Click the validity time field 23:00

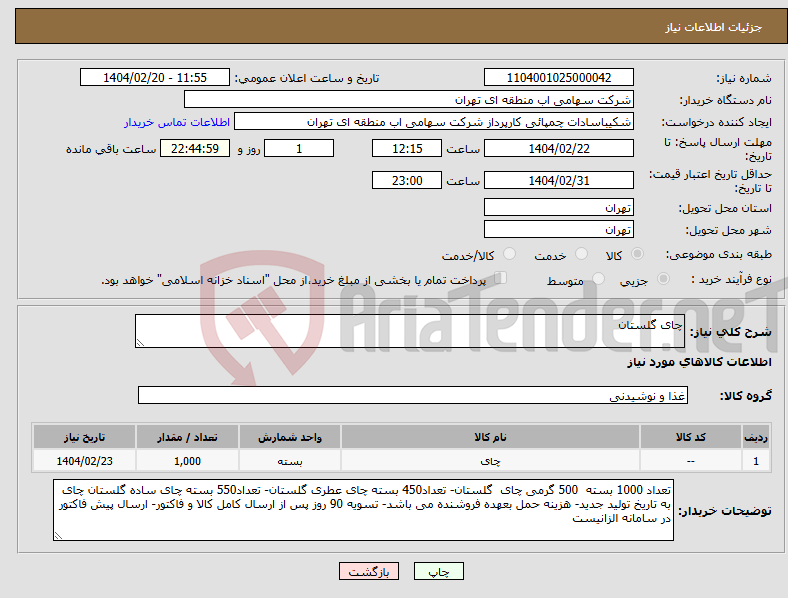coord(407,180)
